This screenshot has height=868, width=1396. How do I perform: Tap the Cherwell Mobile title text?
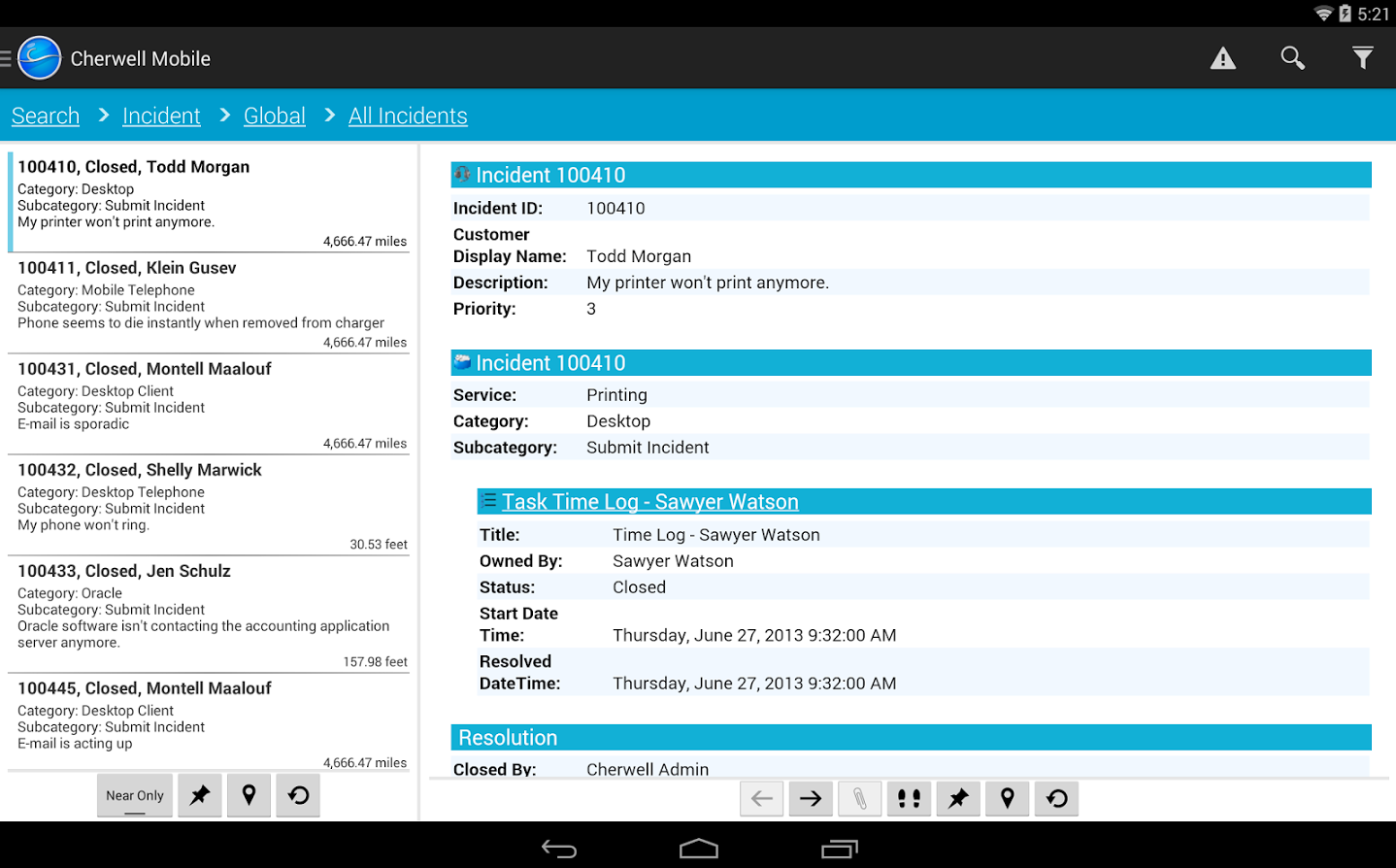(x=141, y=58)
